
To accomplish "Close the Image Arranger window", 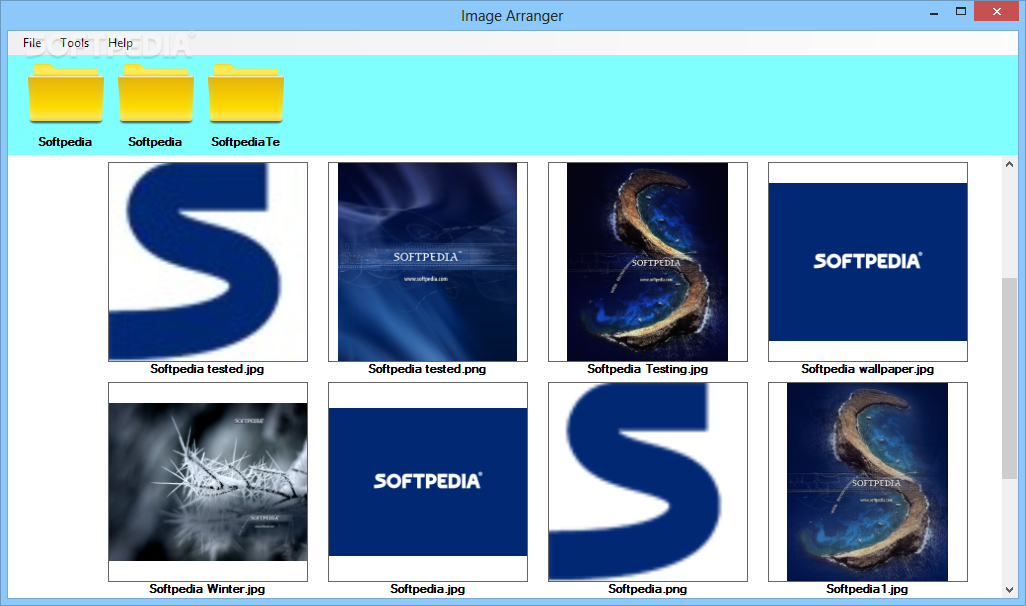I will (997, 12).
